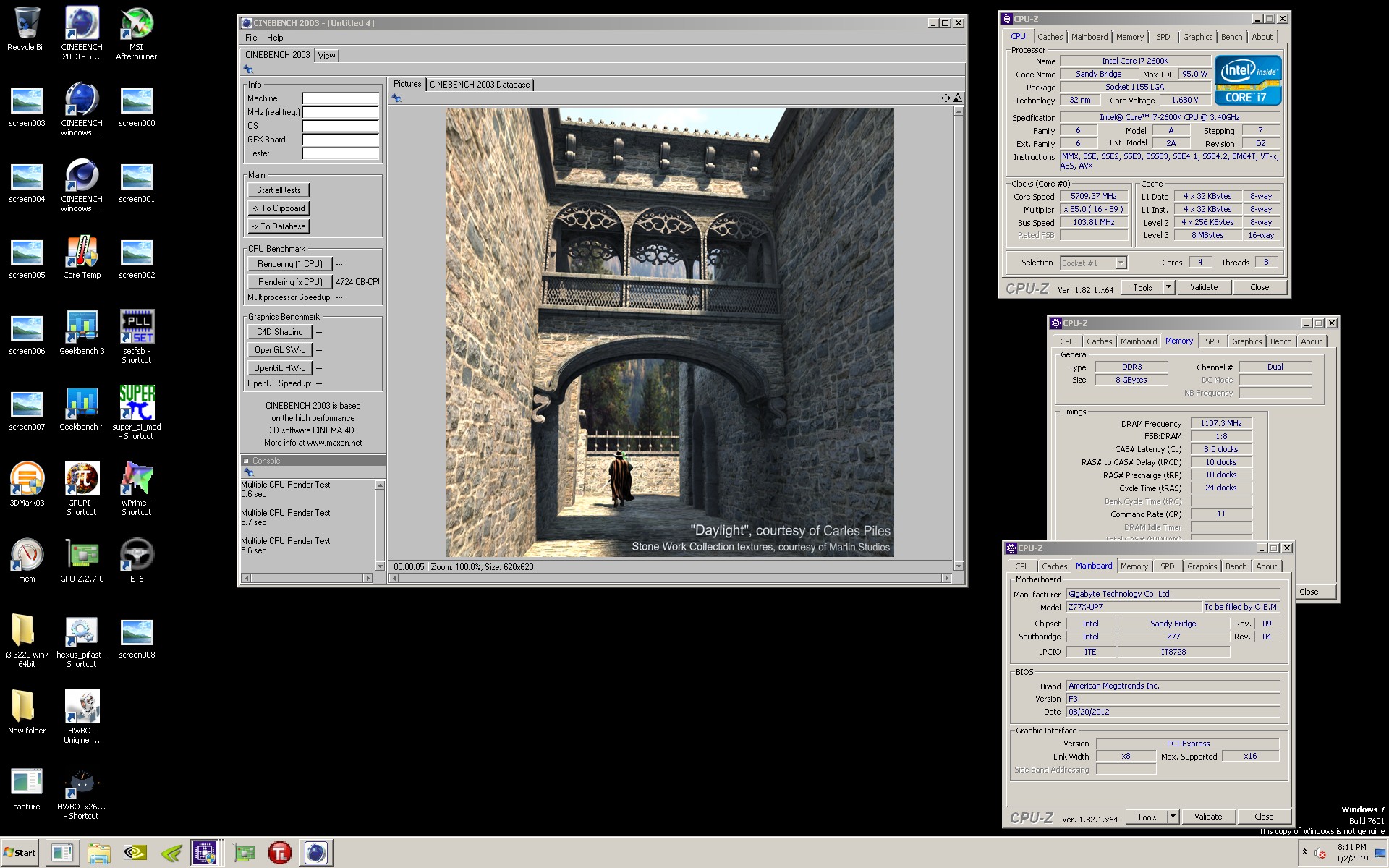Open Windows Explorer from taskbar

coord(99,853)
